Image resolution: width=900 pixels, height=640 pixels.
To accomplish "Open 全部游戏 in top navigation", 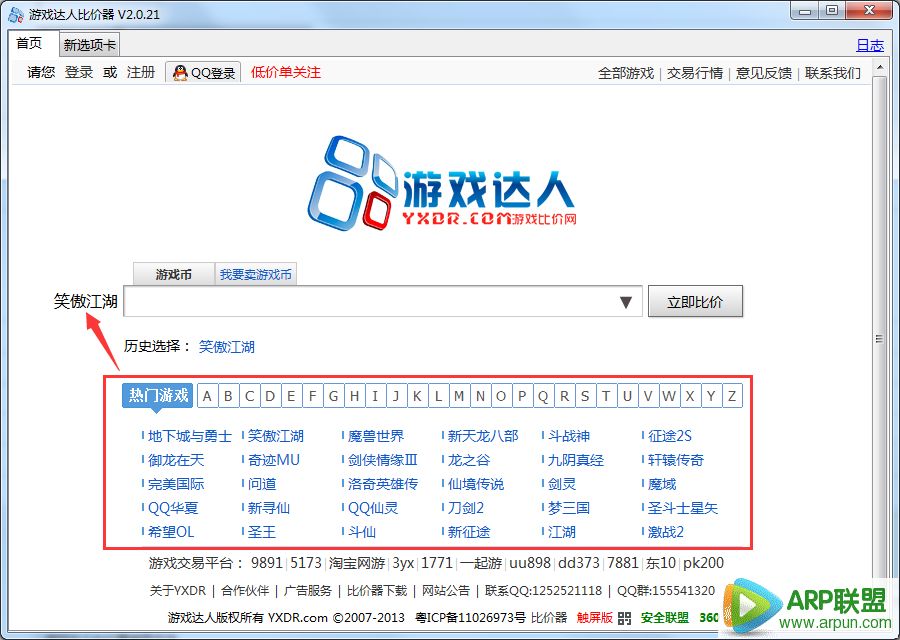I will [626, 73].
